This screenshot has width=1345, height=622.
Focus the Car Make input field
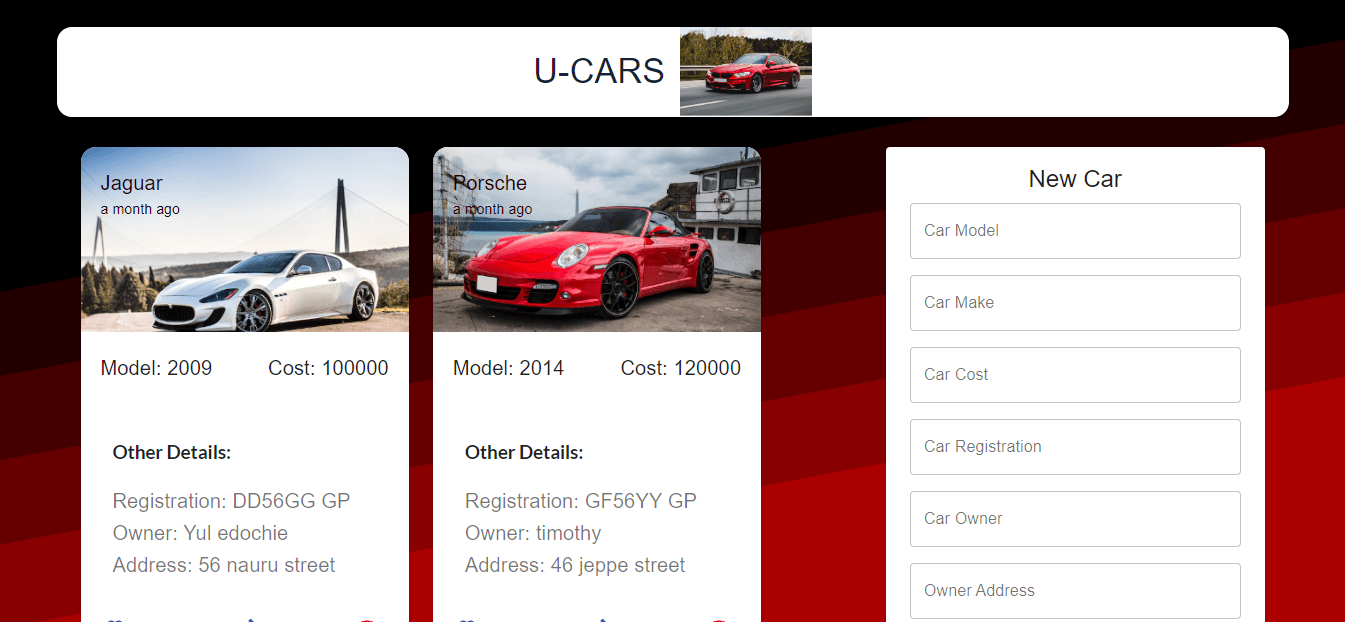(1075, 303)
